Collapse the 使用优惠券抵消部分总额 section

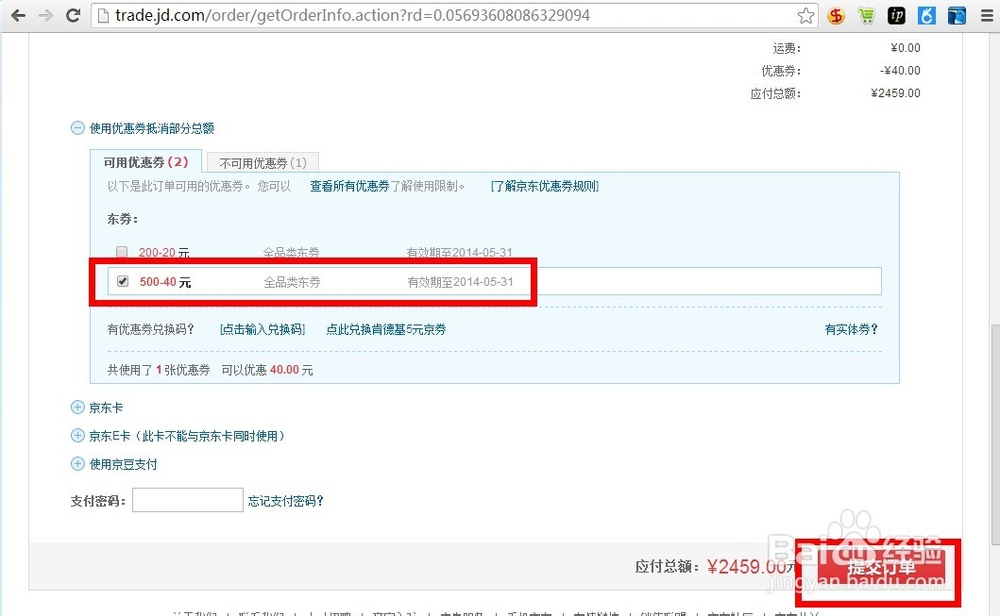click(78, 128)
